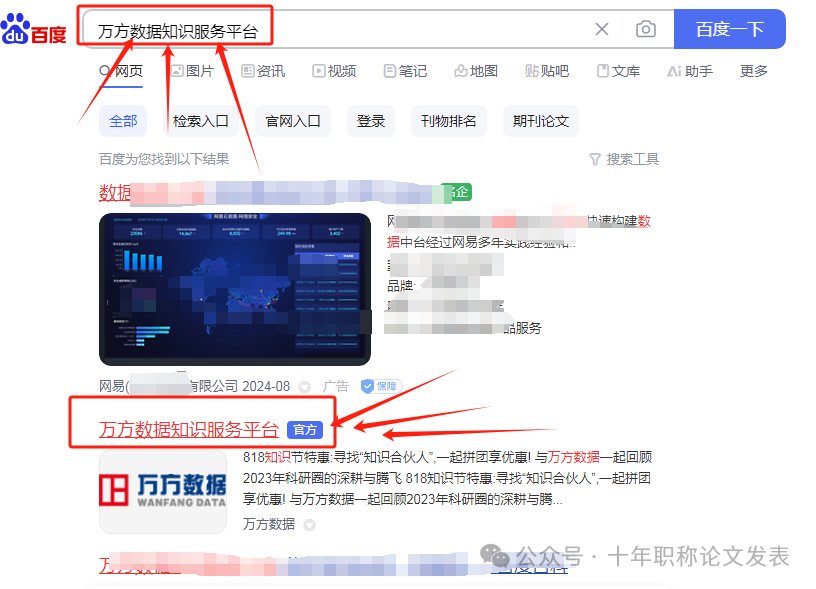
Task: Select the 全部 filter chip
Action: point(123,121)
